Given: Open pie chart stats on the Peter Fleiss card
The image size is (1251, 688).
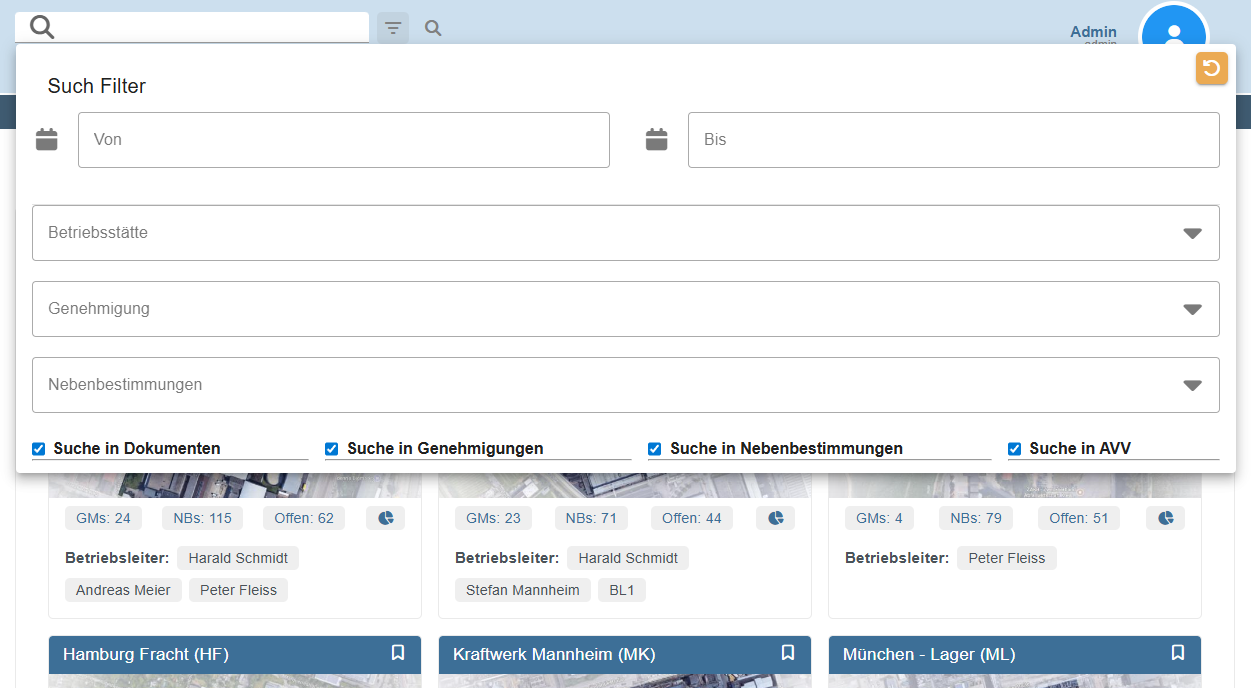Looking at the screenshot, I should tap(1165, 517).
